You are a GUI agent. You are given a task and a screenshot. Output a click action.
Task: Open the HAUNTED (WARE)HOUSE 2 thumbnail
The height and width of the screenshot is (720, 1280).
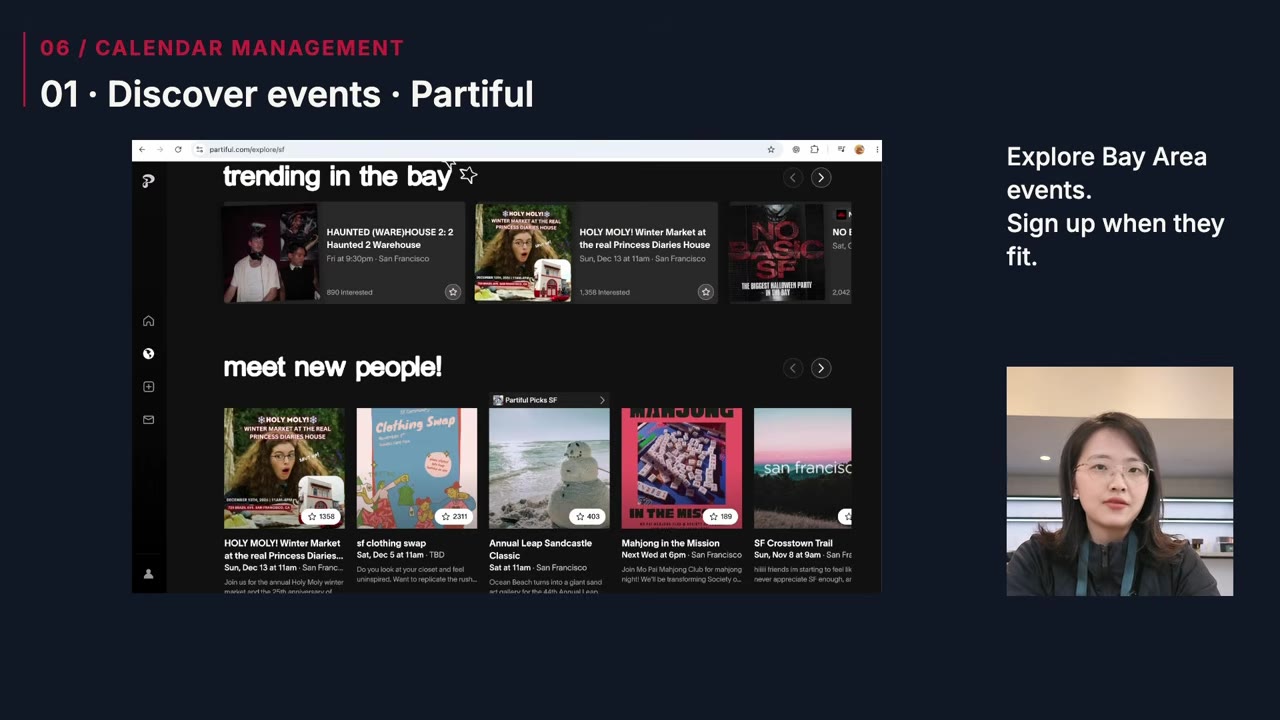click(x=270, y=253)
